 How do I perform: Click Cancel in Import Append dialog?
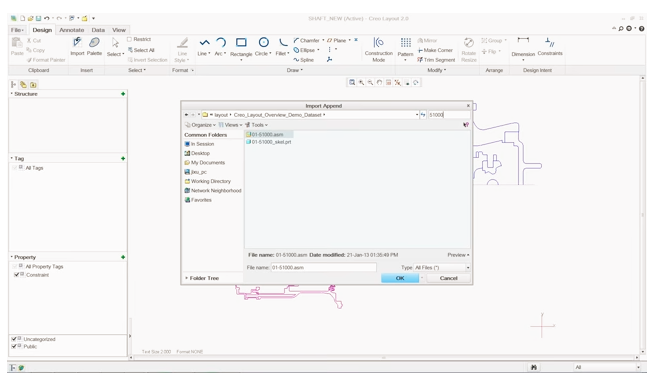point(448,278)
